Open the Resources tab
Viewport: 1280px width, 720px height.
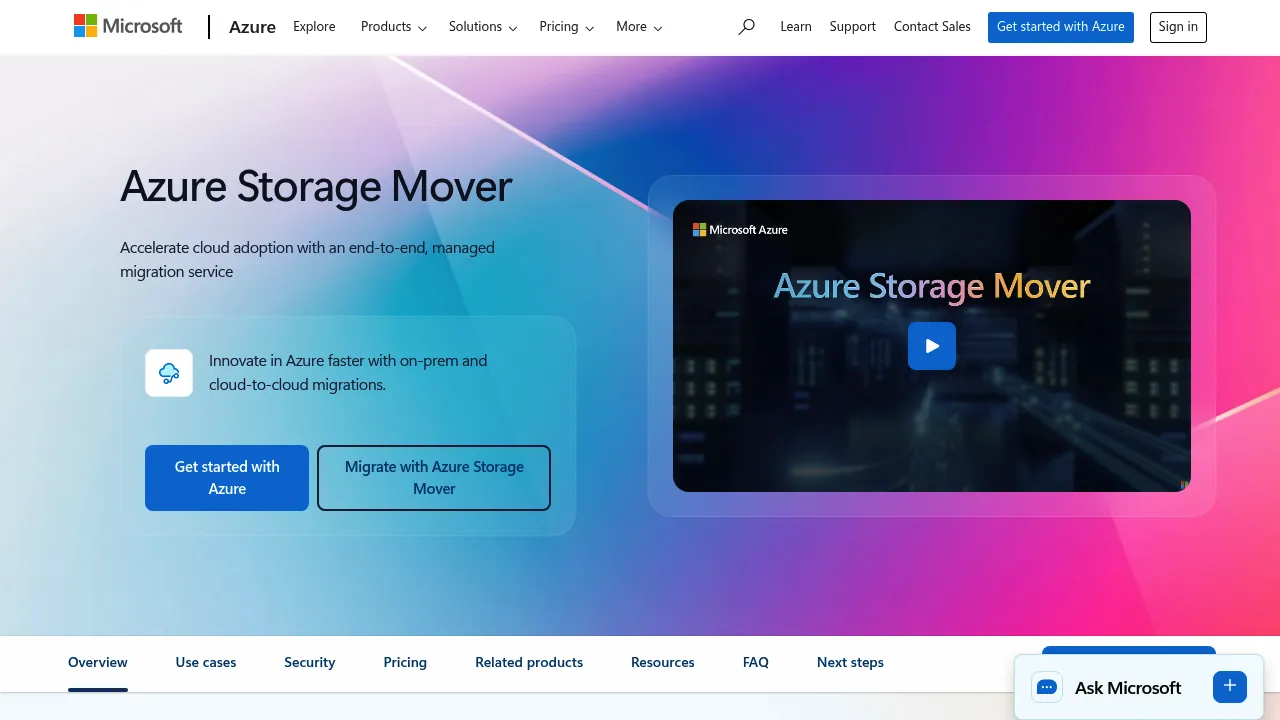663,662
